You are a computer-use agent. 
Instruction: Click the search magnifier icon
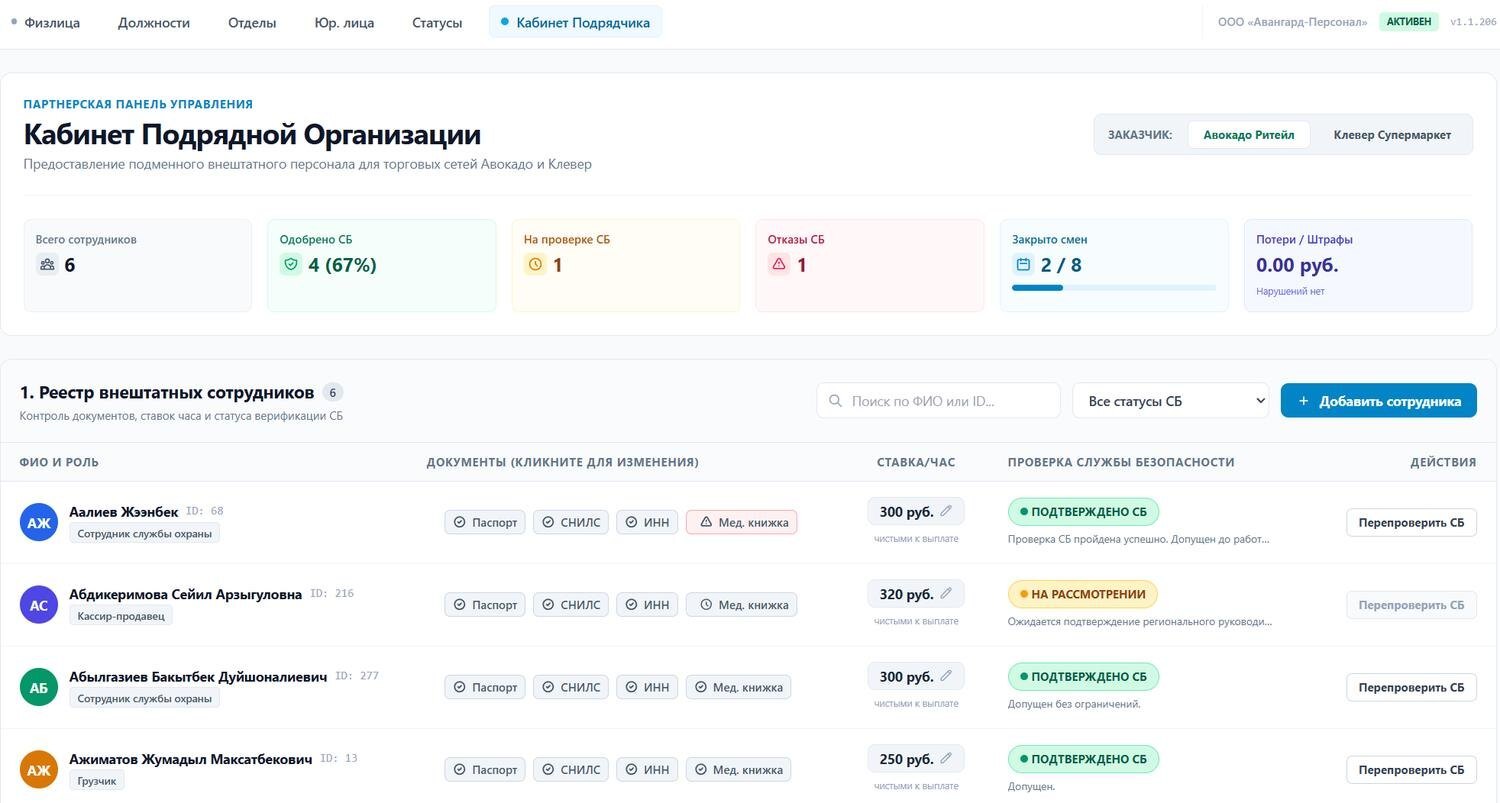[835, 401]
